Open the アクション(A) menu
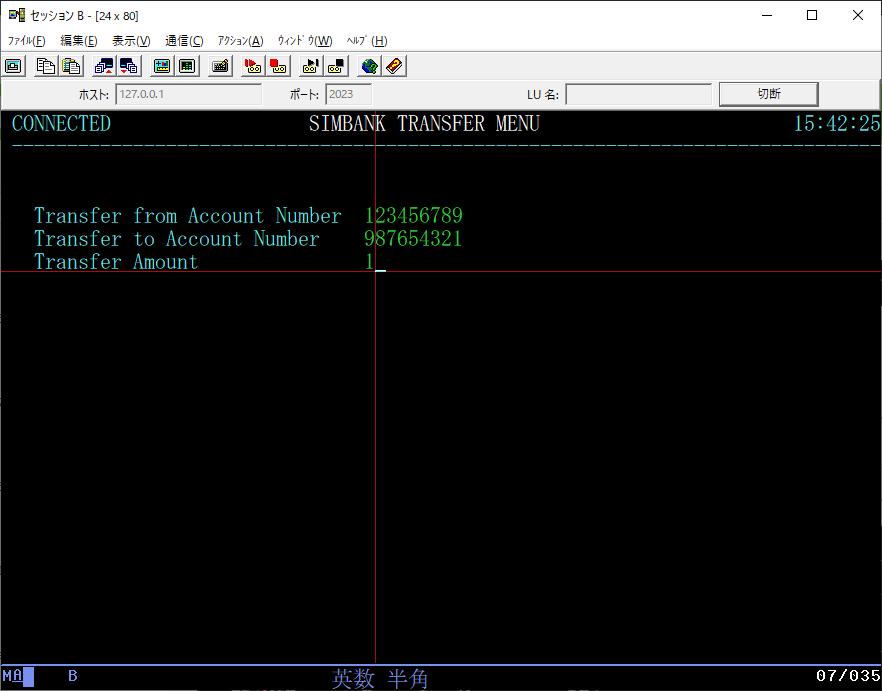 coord(240,41)
